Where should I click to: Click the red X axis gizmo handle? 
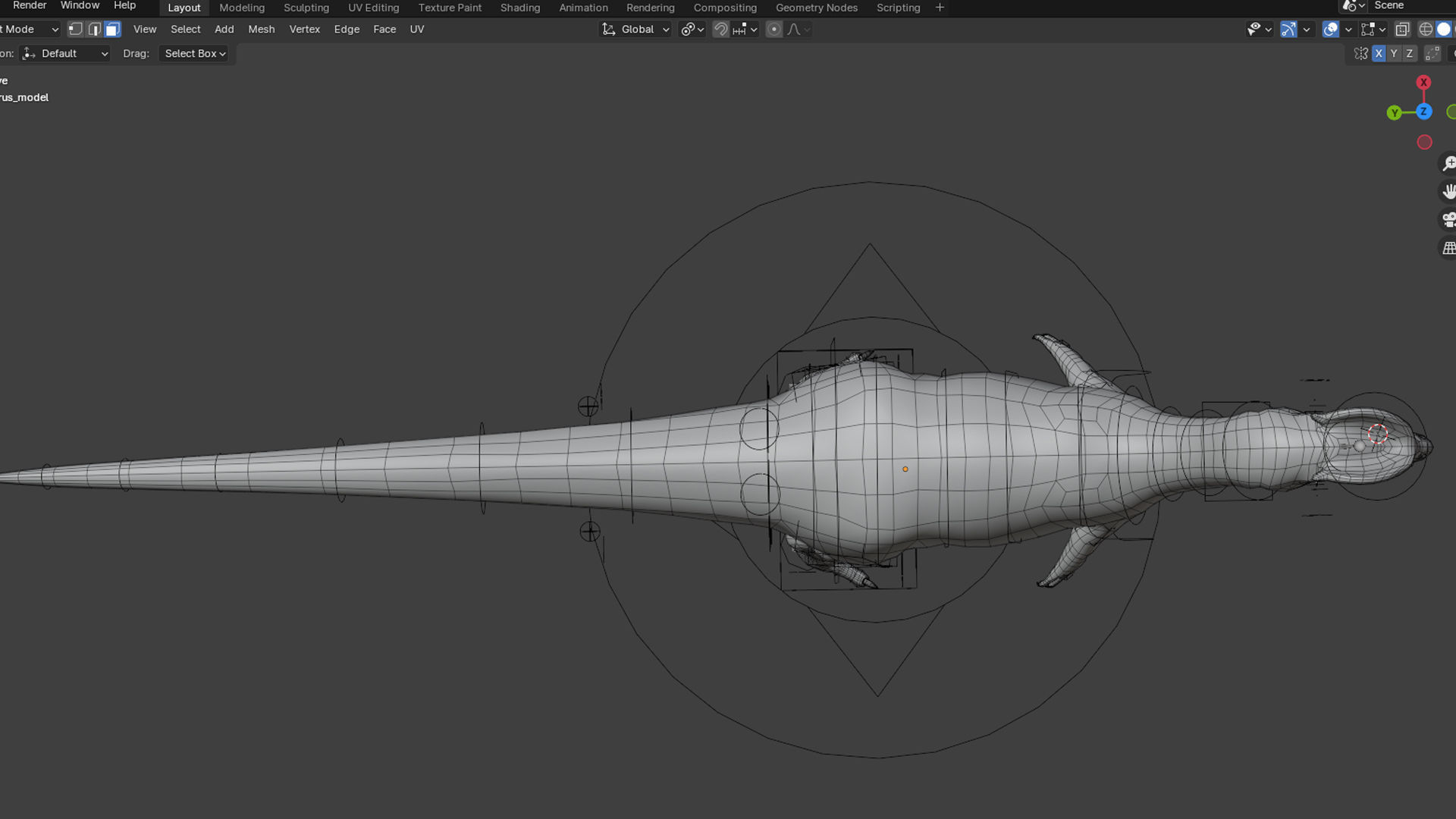[x=1423, y=82]
